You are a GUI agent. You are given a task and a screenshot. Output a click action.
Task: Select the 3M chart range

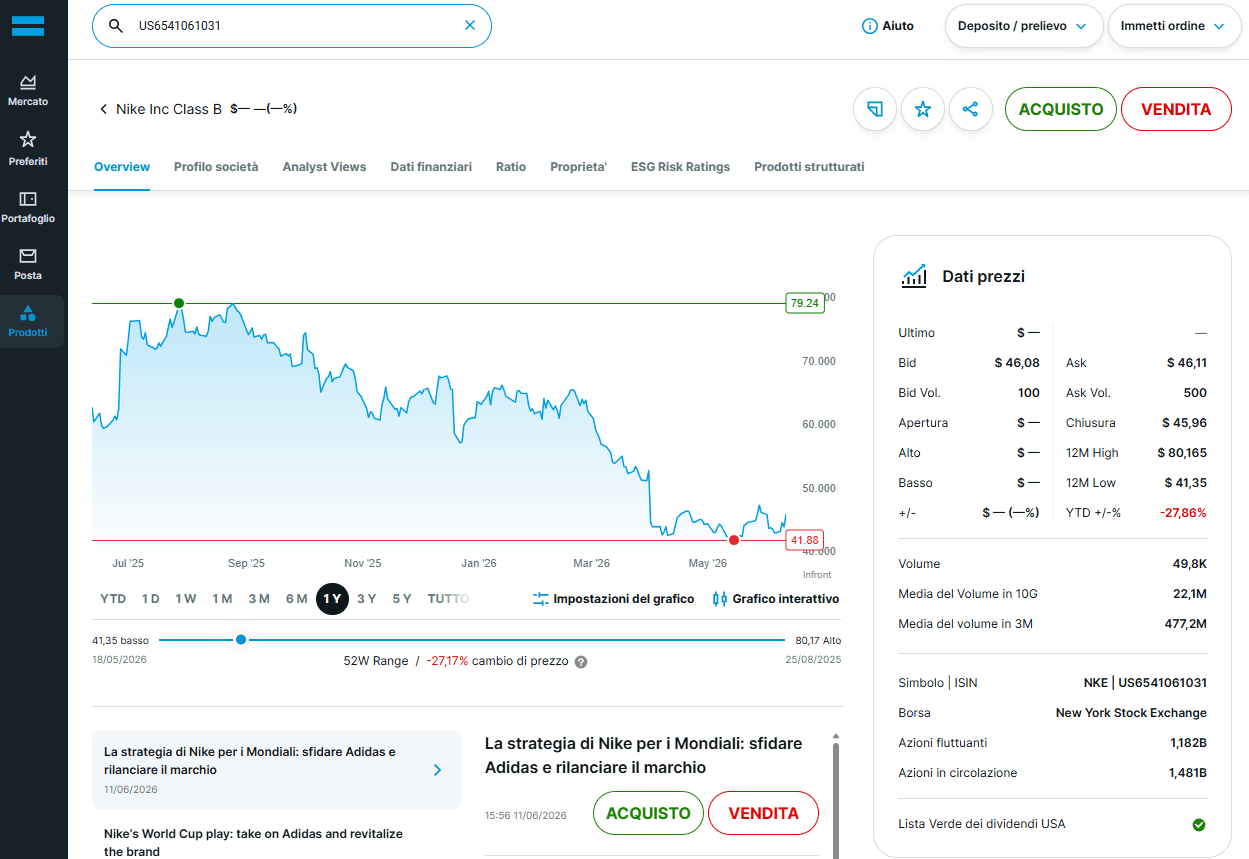[259, 599]
